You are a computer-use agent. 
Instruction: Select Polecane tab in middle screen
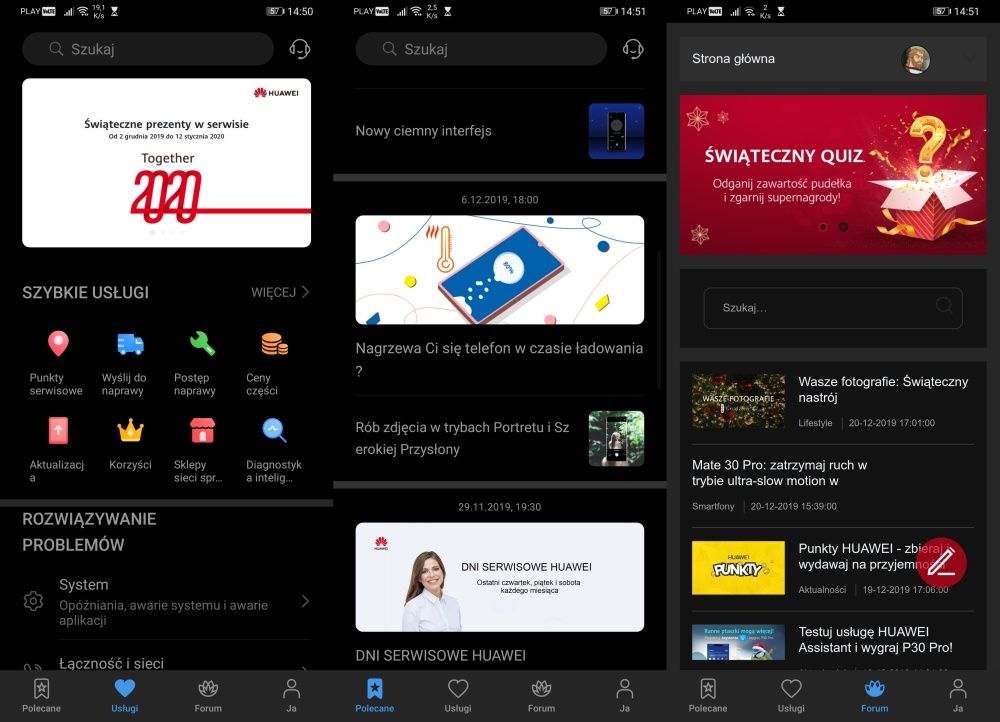(374, 696)
